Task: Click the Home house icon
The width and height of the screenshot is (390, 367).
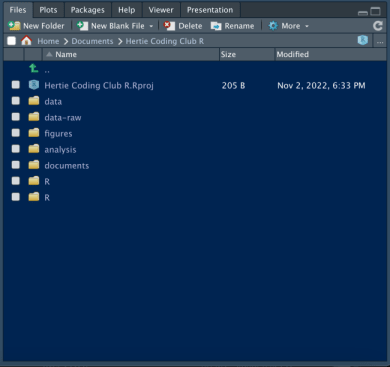Action: [x=26, y=41]
